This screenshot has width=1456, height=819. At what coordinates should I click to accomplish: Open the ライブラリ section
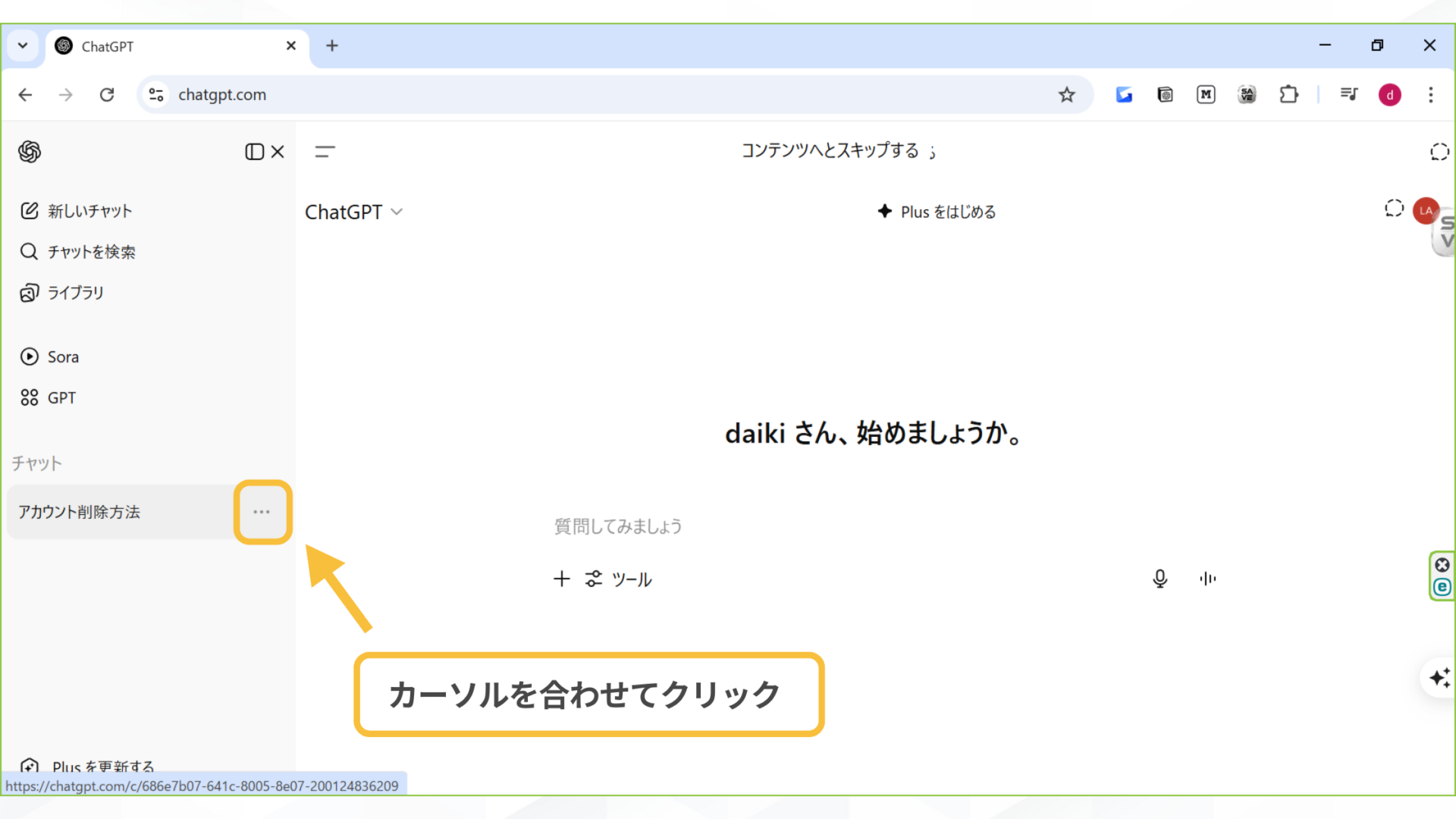(x=75, y=292)
